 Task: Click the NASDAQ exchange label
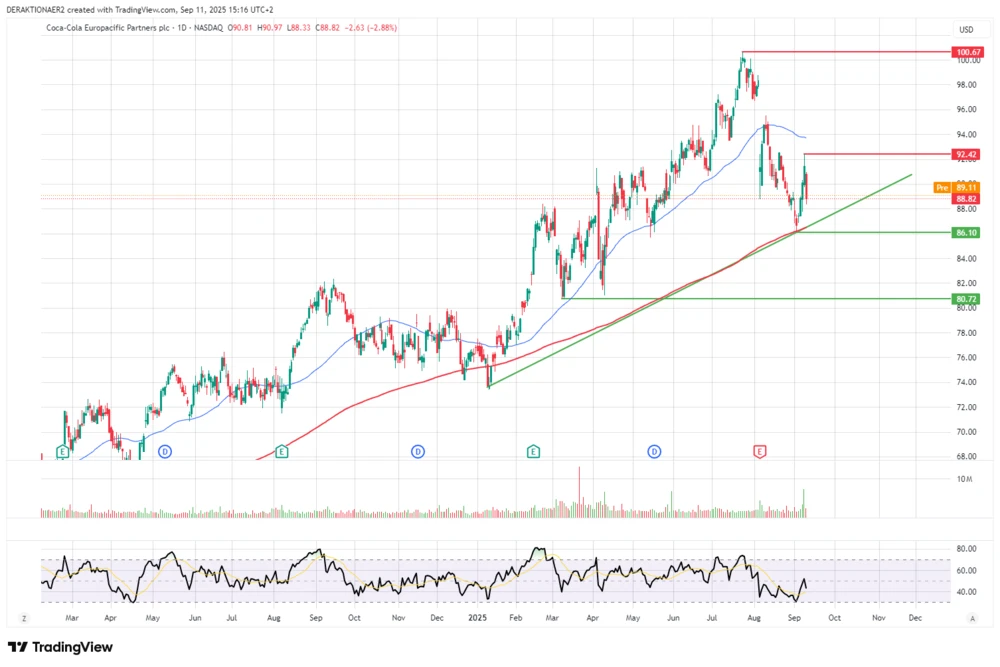point(210,28)
